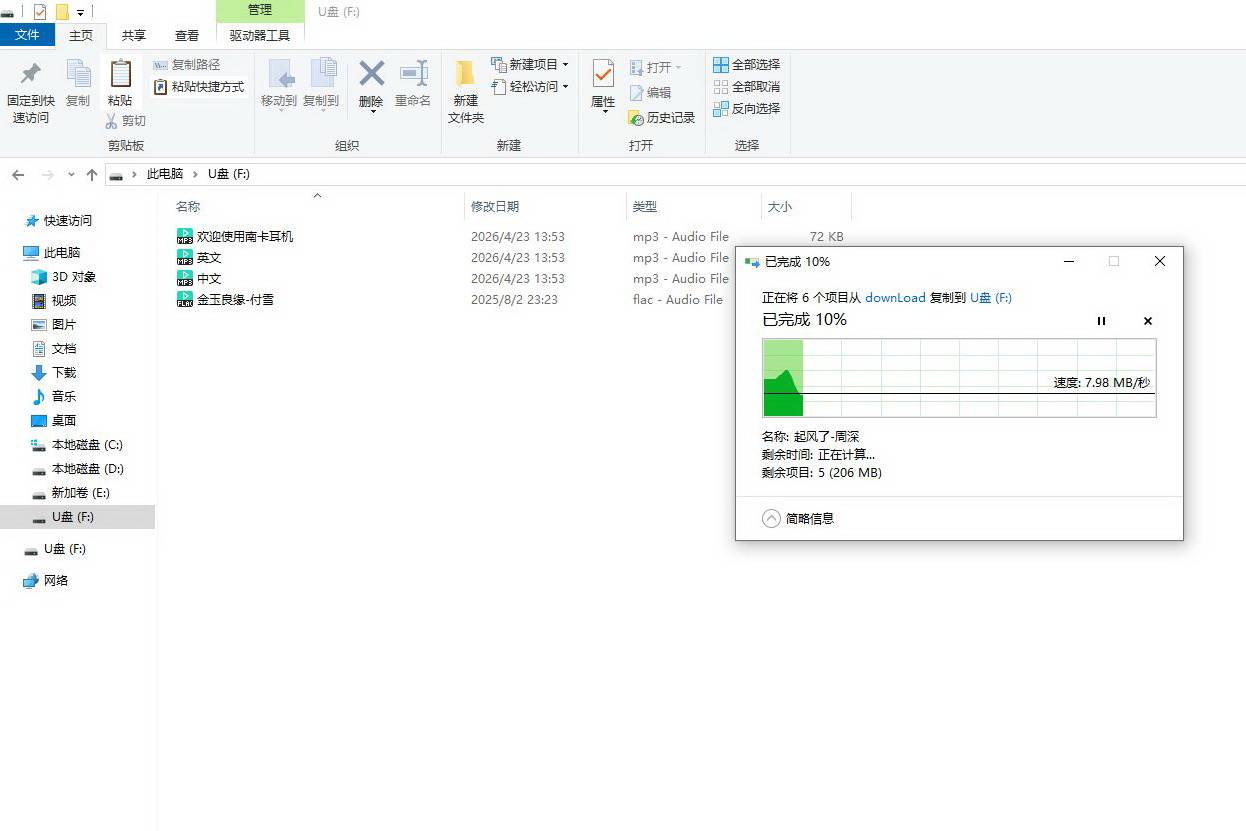Viewport: 1246px width, 831px height.
Task: Click Properties (属性) checkmark icon
Action: point(603,74)
